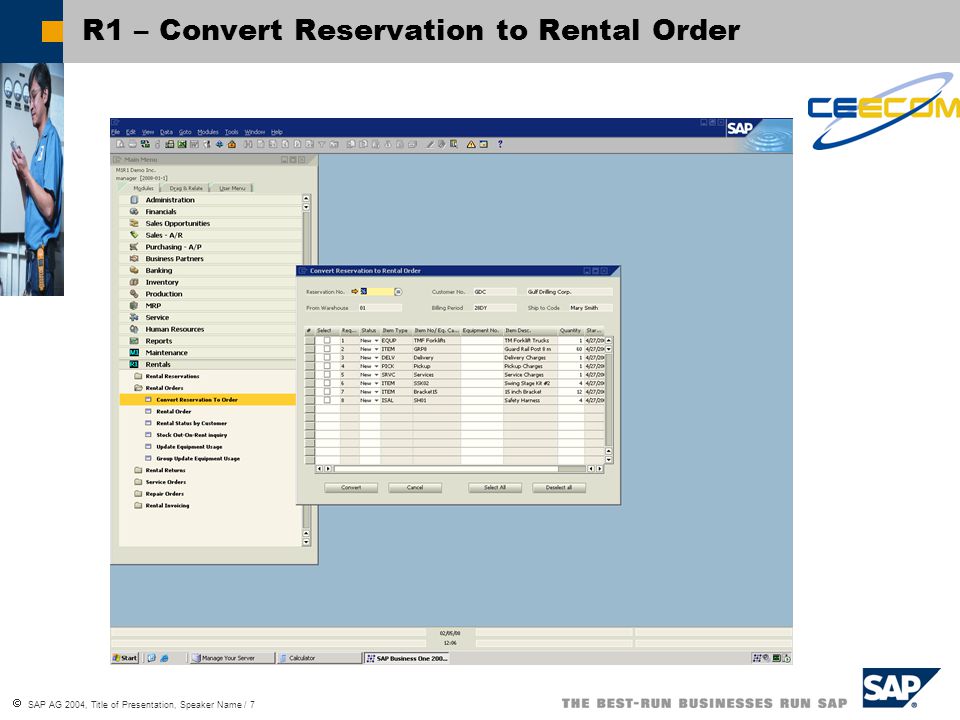960x720 pixels.
Task: Click the grid's vertical scrollbar track
Action: [x=609, y=400]
